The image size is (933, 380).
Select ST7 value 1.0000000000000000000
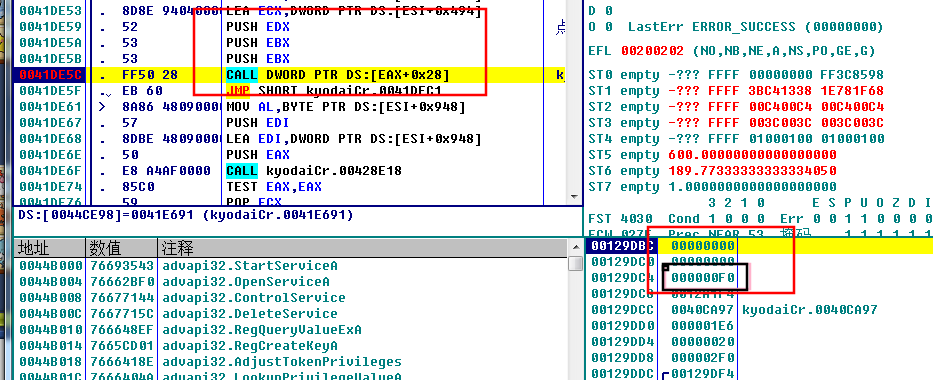752,187
